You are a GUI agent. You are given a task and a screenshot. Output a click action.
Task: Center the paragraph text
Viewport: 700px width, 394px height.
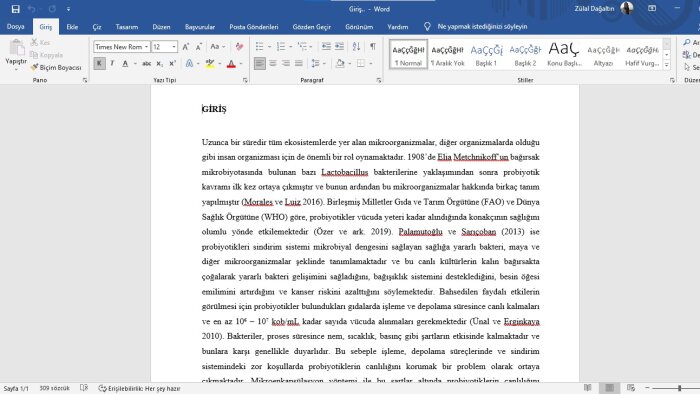pos(273,63)
